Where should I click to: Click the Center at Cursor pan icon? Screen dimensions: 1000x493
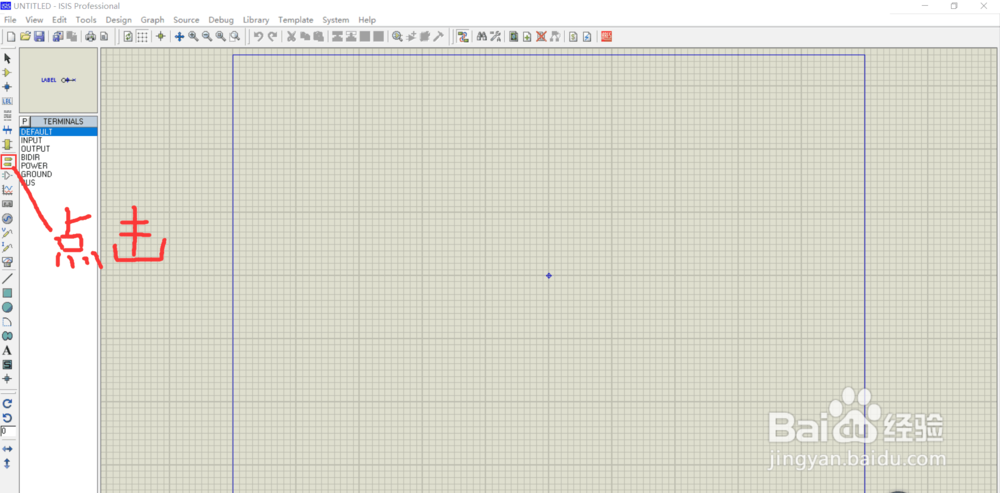click(180, 37)
